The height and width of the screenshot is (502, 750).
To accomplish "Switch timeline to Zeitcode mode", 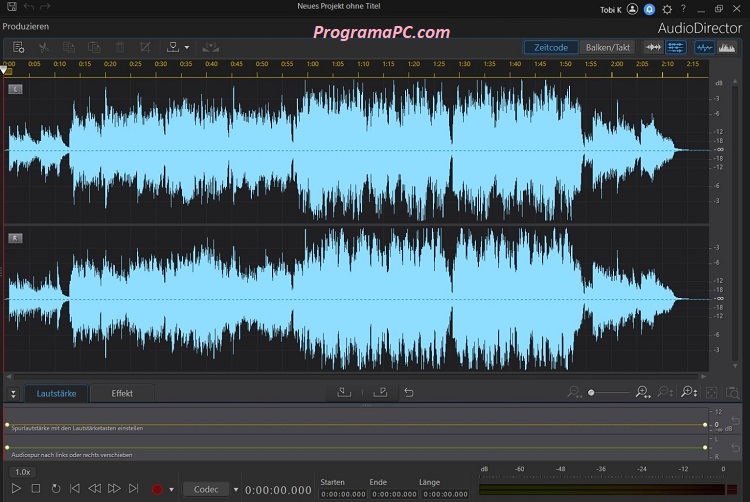I will [551, 47].
